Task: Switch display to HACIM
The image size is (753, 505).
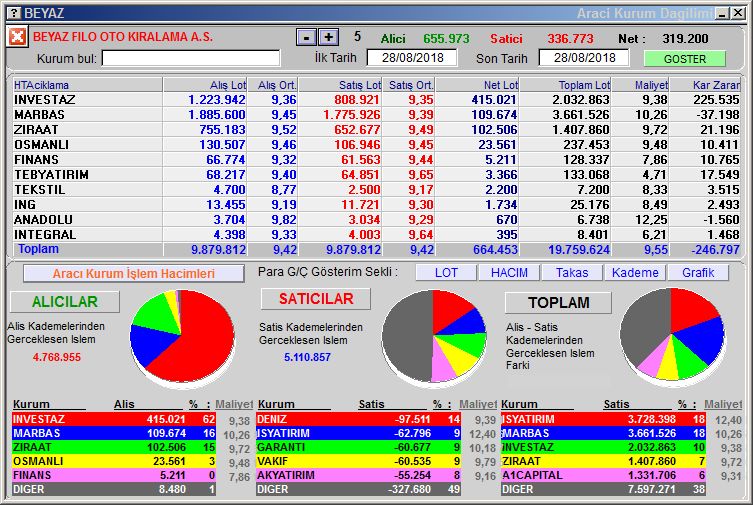Action: click(x=509, y=273)
